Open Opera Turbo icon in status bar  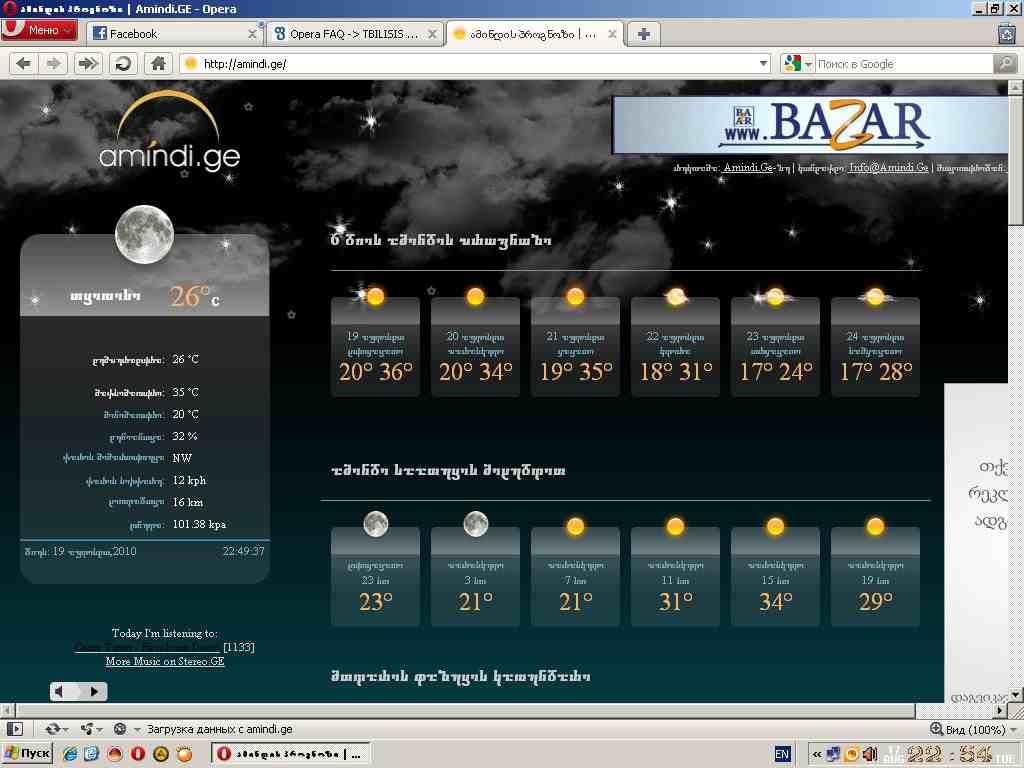120,729
